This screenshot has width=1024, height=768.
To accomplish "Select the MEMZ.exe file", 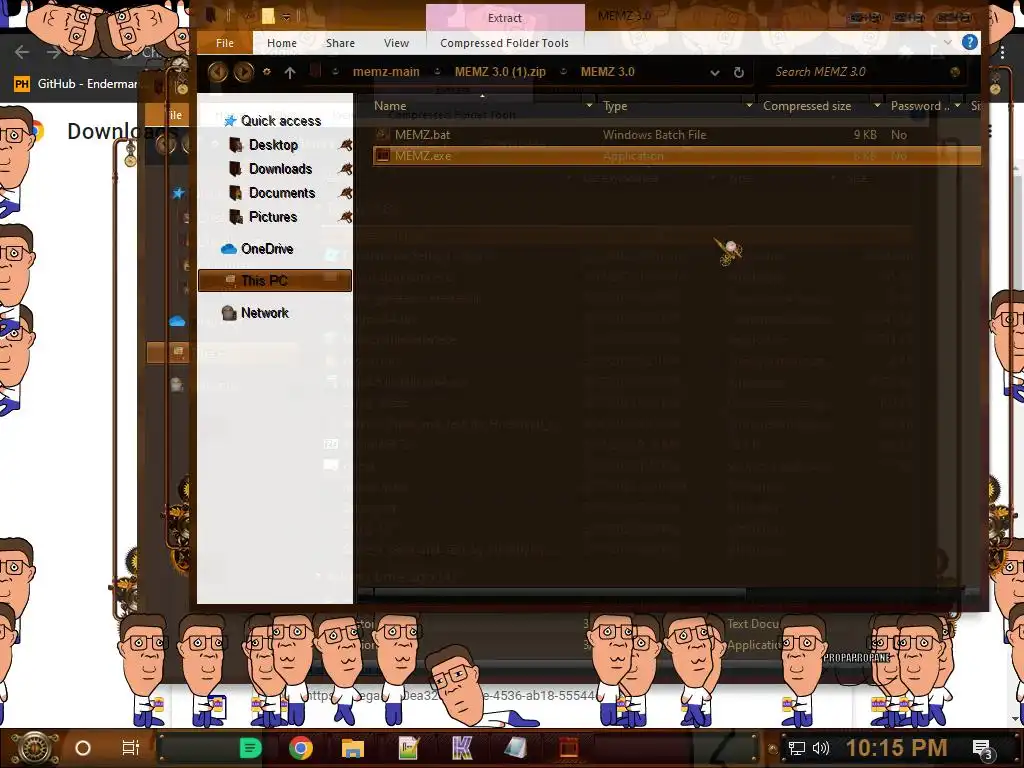I will click(x=677, y=156).
